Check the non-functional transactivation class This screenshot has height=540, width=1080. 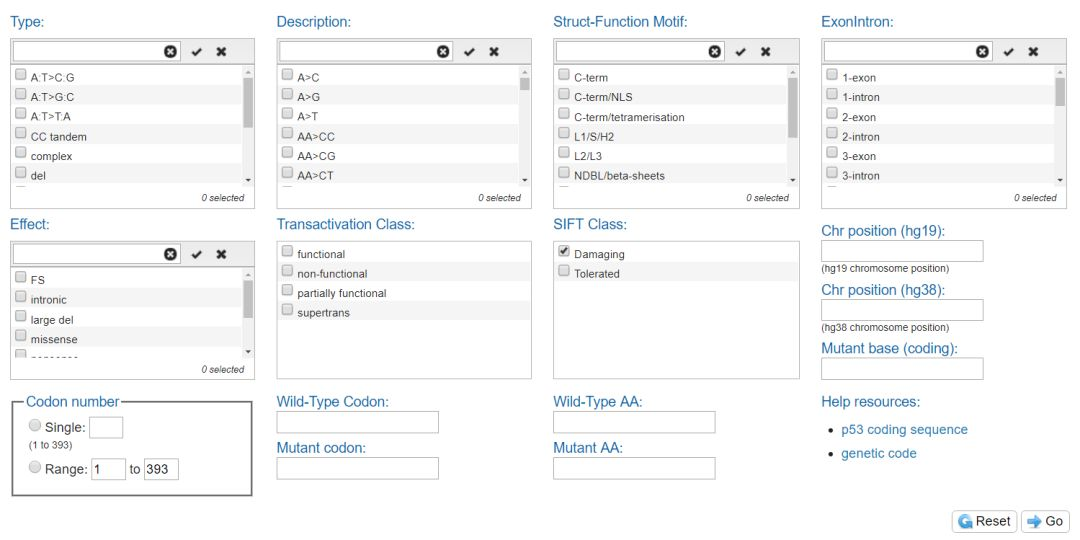pyautogui.click(x=288, y=272)
